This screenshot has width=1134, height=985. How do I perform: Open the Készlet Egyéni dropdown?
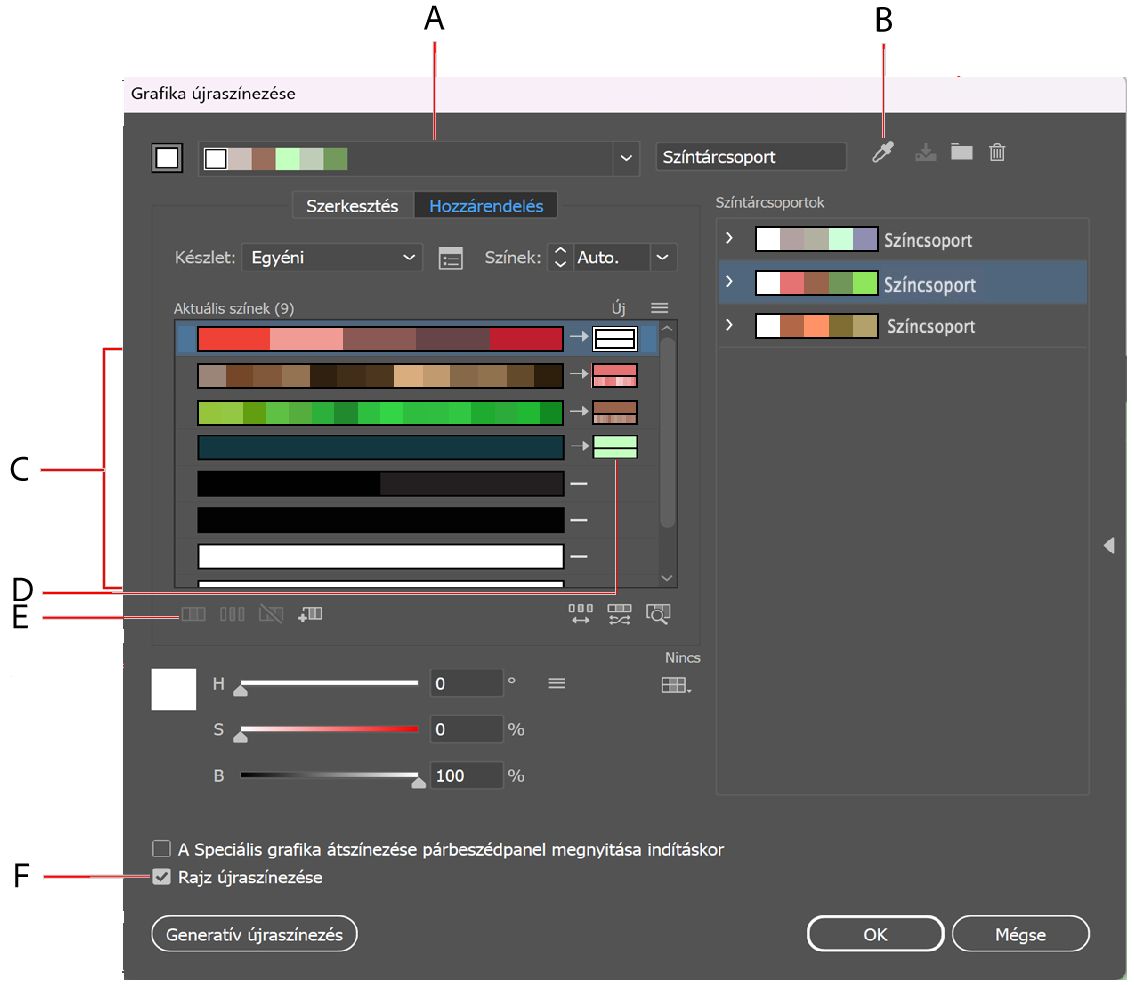click(x=332, y=257)
